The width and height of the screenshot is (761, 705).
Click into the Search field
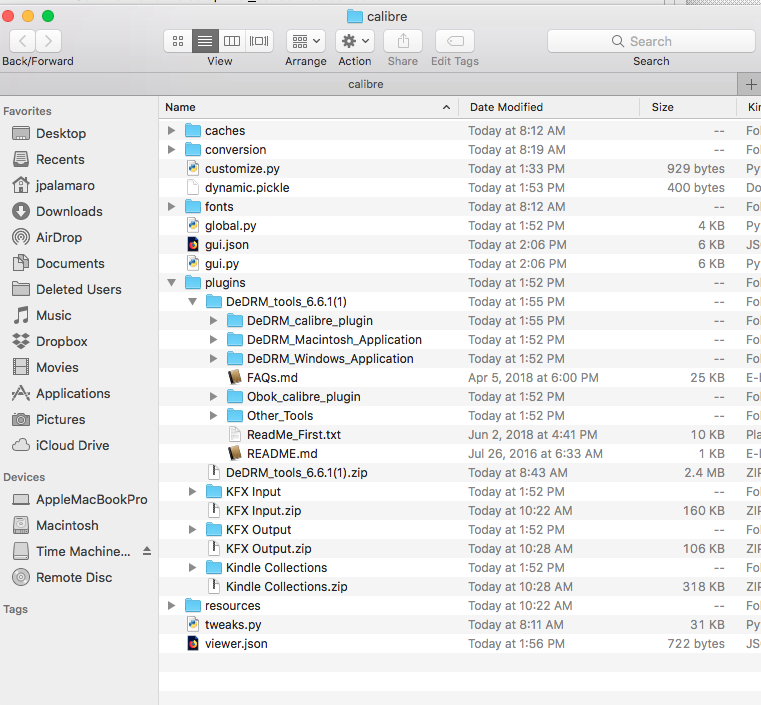(651, 41)
